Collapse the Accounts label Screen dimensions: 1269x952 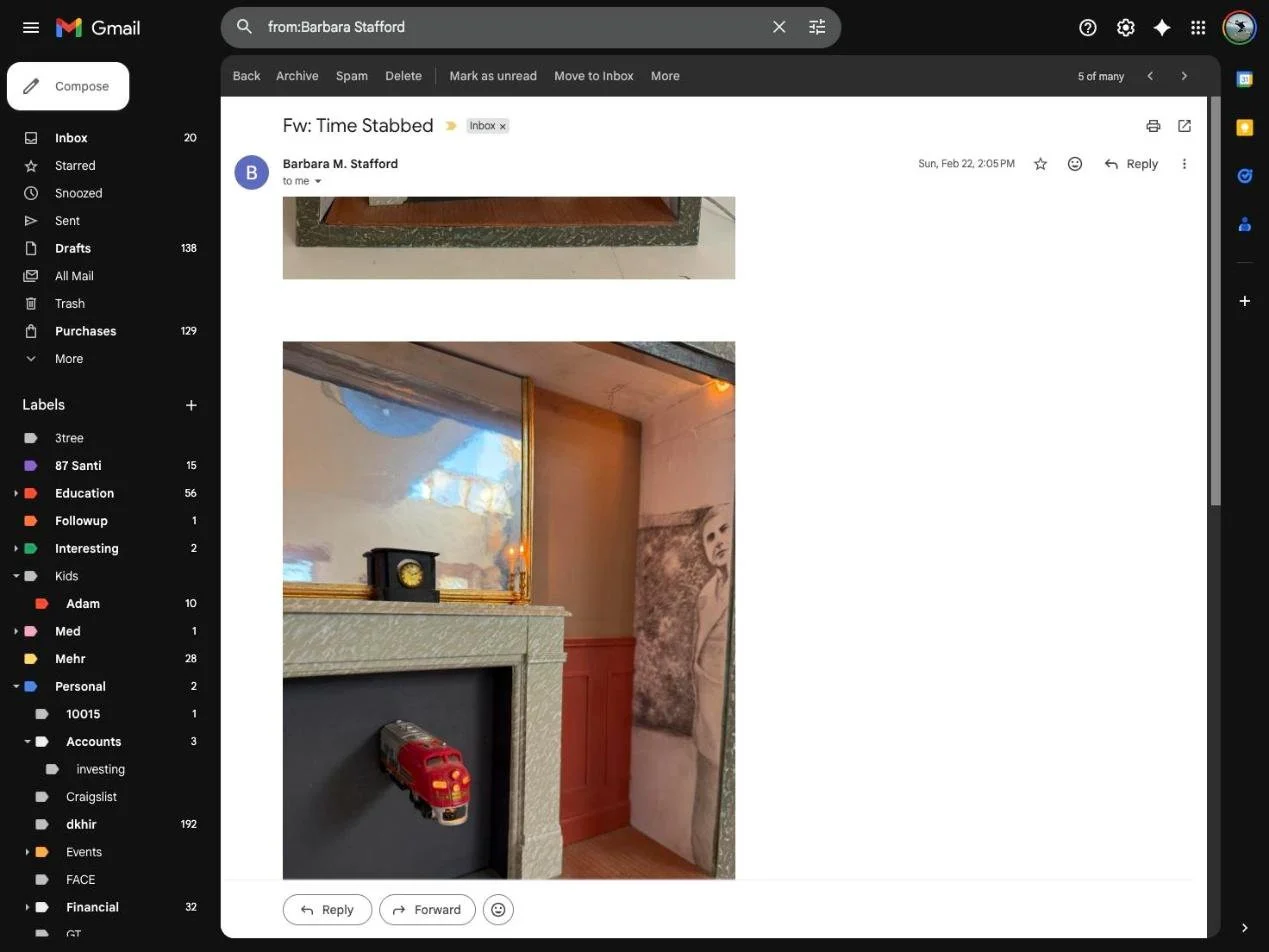click(27, 742)
